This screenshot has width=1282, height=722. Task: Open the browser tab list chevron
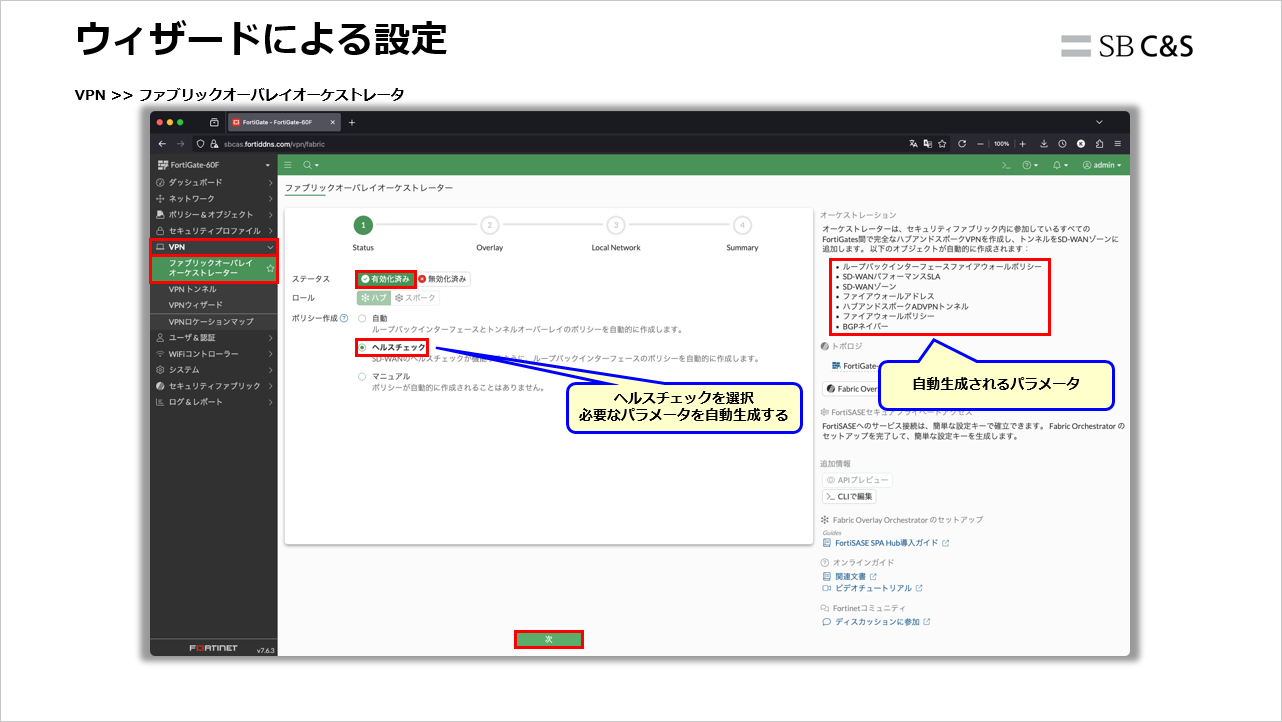1099,122
